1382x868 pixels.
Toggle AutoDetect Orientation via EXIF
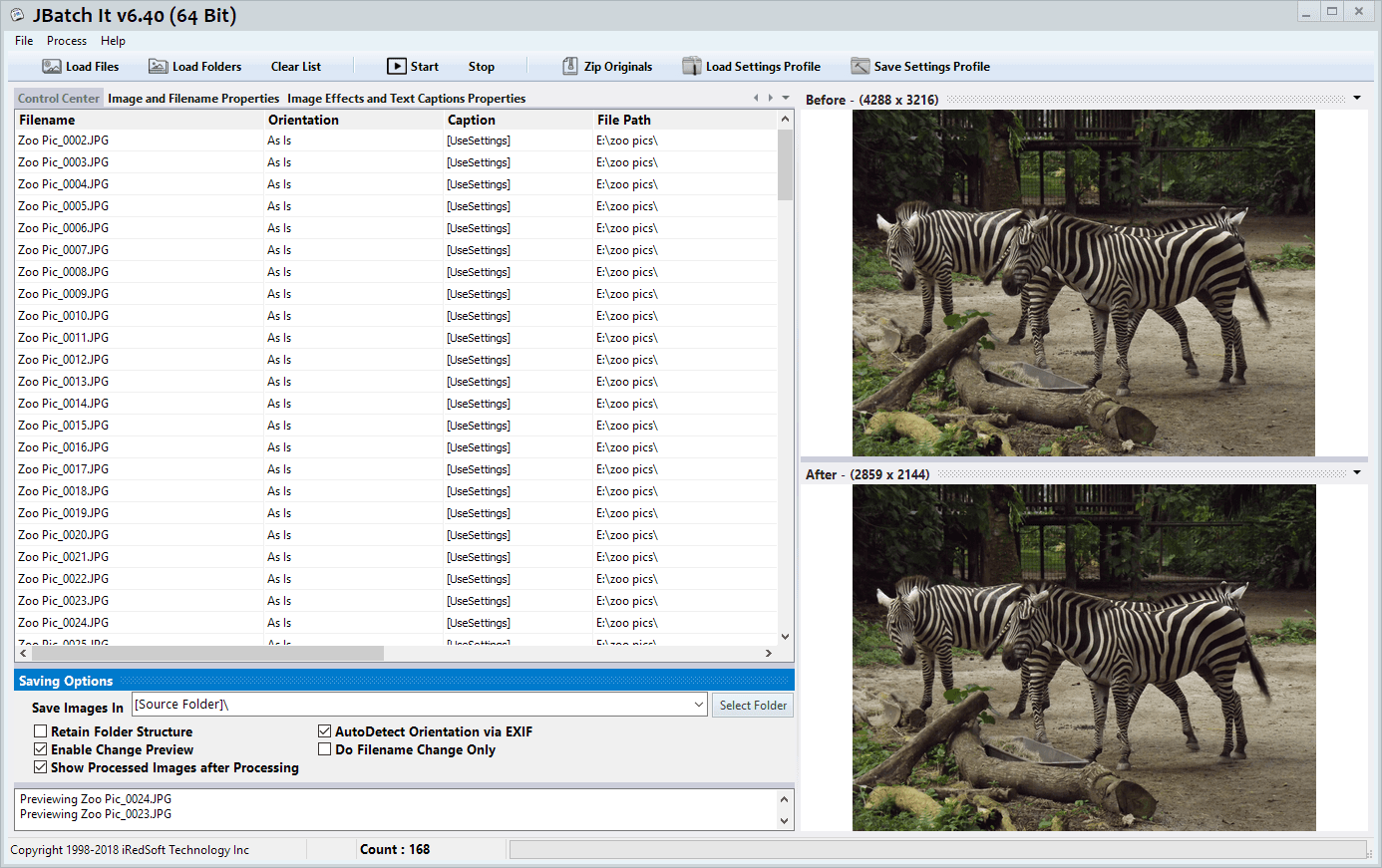(x=325, y=731)
